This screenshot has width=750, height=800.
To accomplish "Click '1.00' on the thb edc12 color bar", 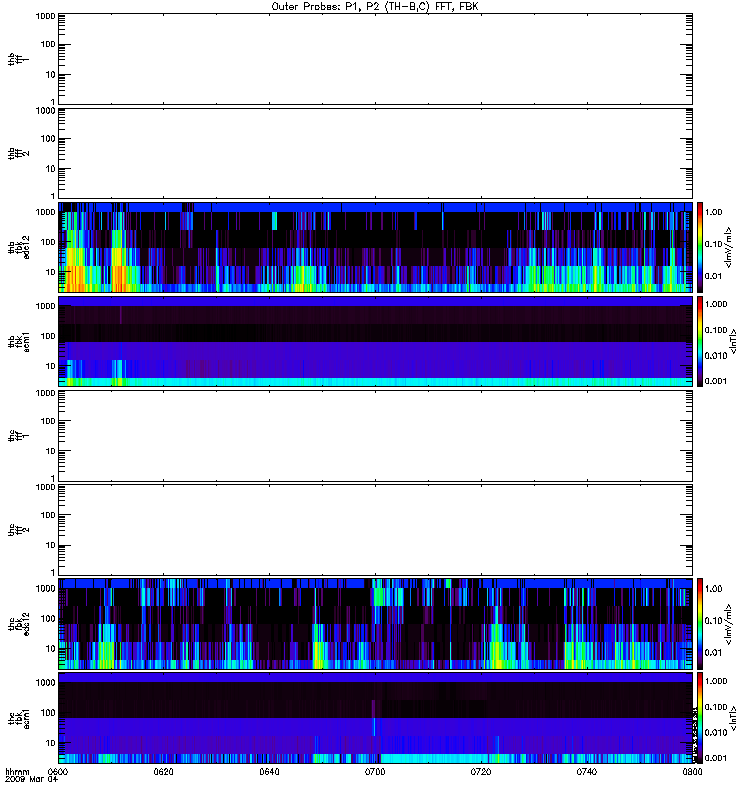I will click(713, 212).
